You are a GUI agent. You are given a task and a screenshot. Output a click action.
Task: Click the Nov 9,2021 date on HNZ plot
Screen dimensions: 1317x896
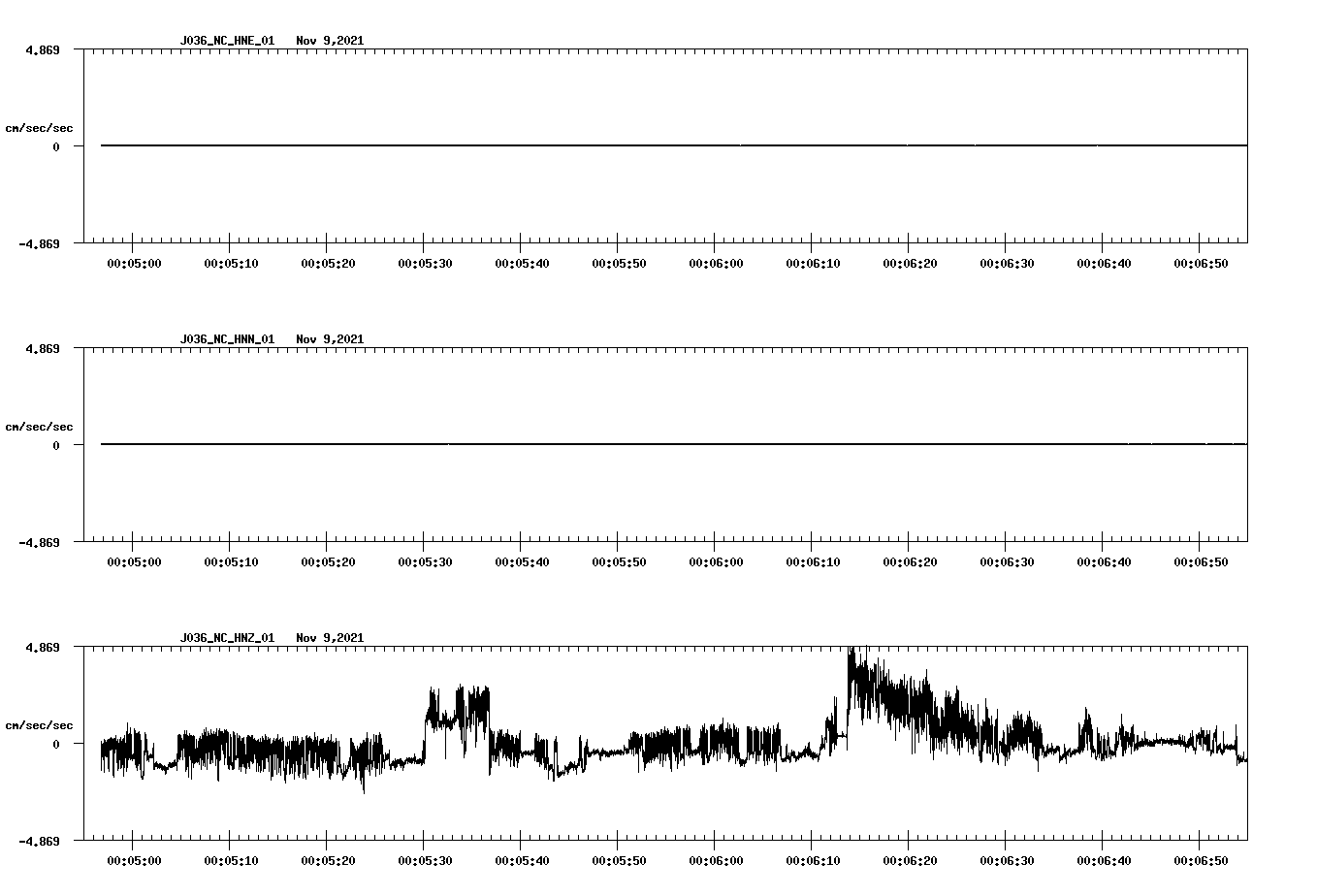point(330,638)
